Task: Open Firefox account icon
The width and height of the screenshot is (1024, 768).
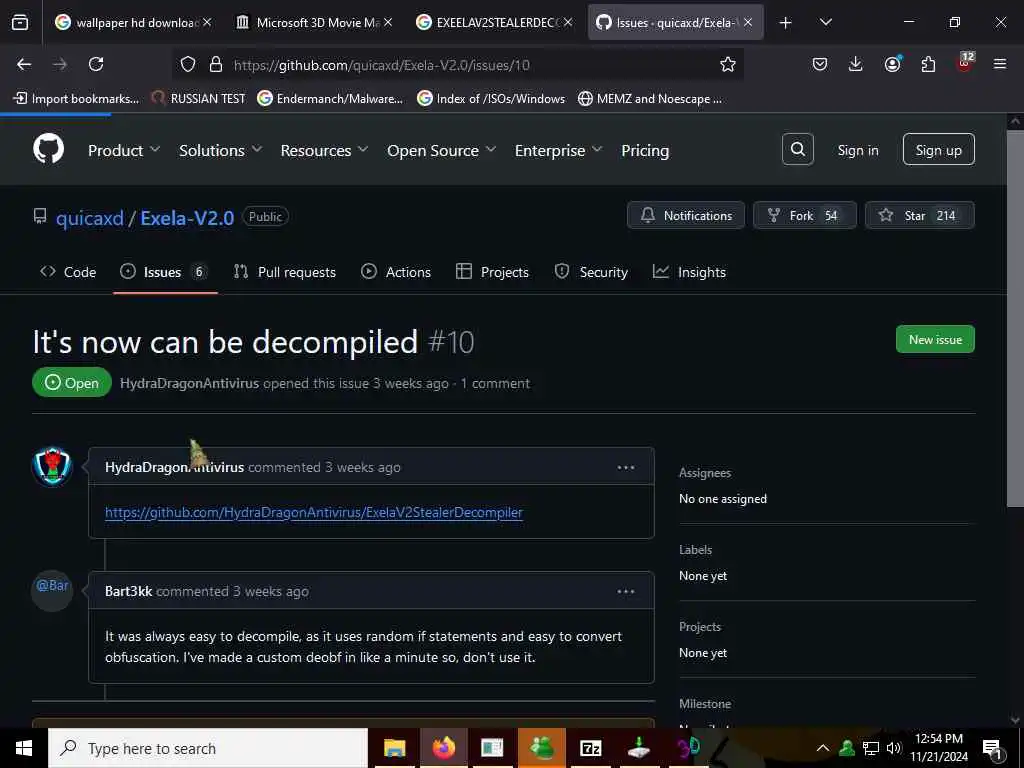Action: [x=892, y=64]
